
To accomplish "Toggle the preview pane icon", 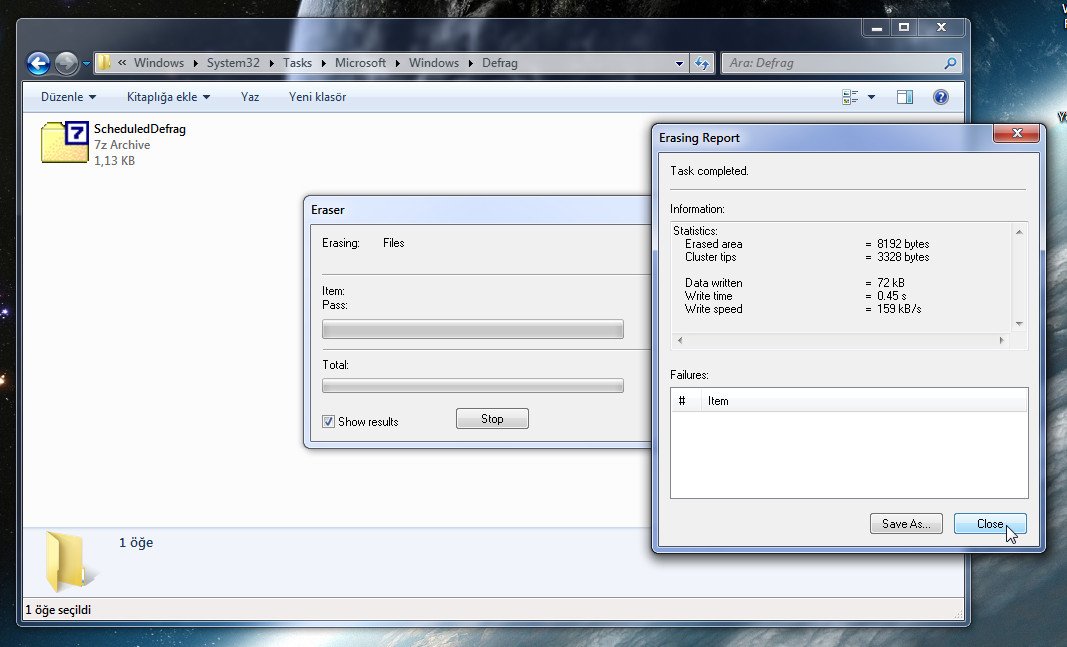I will 904,97.
